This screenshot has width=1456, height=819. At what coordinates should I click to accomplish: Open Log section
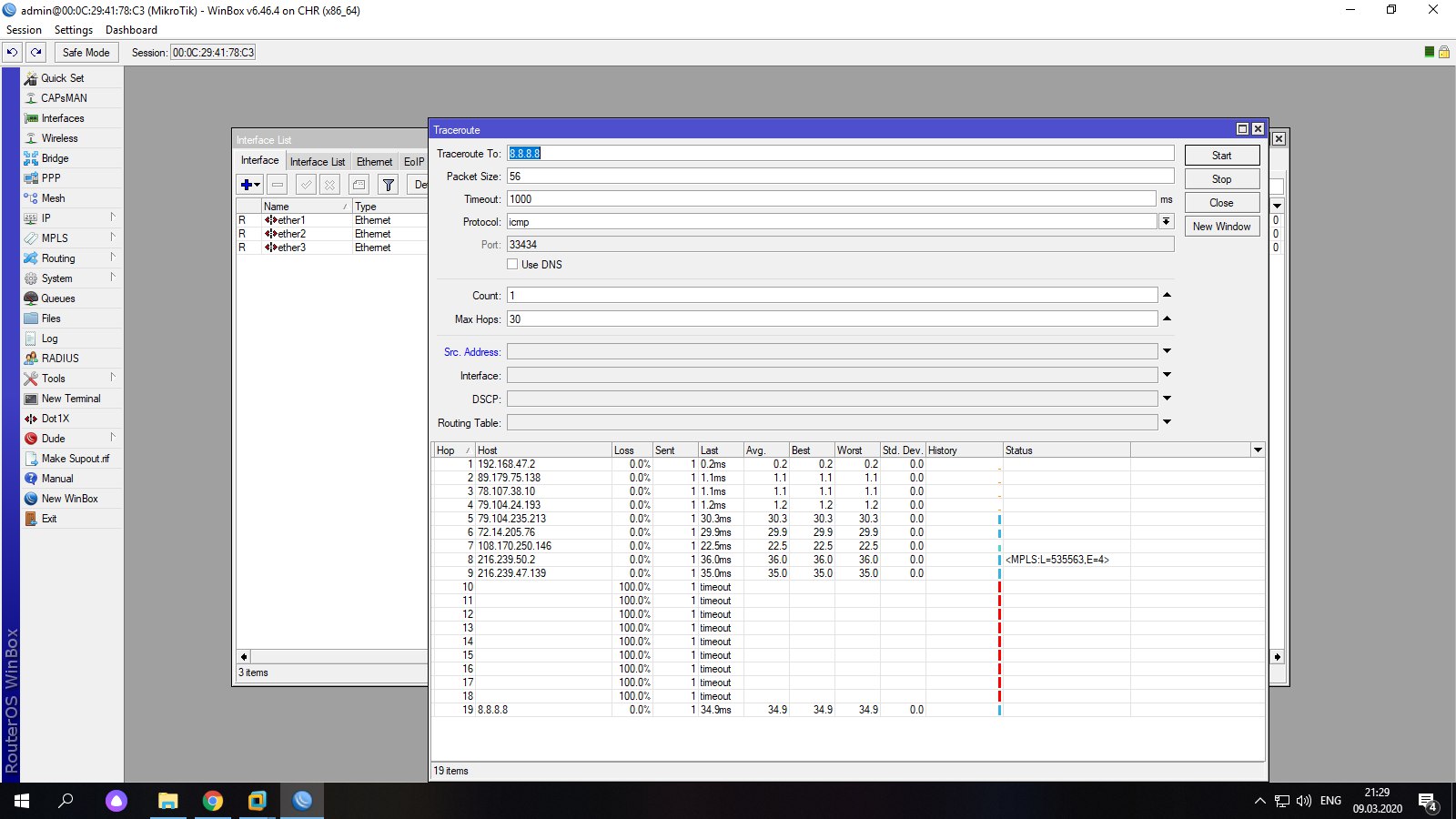point(49,339)
